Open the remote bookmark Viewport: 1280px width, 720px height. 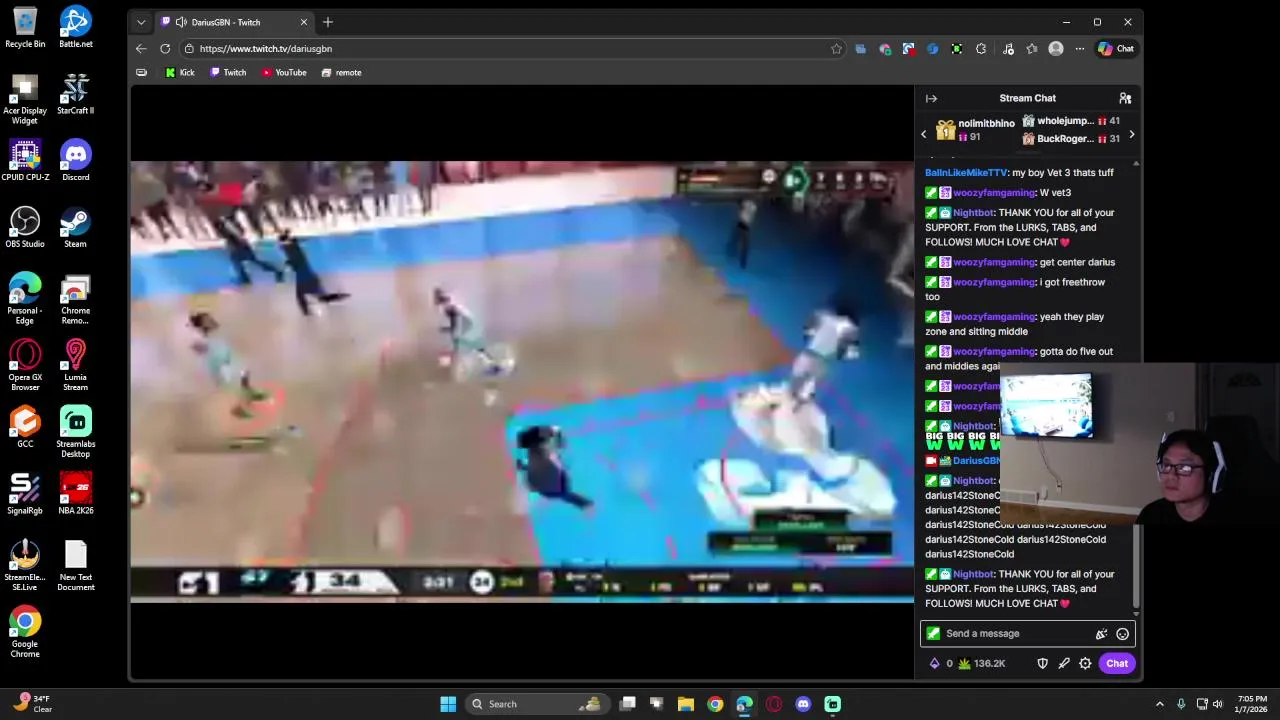[x=341, y=72]
